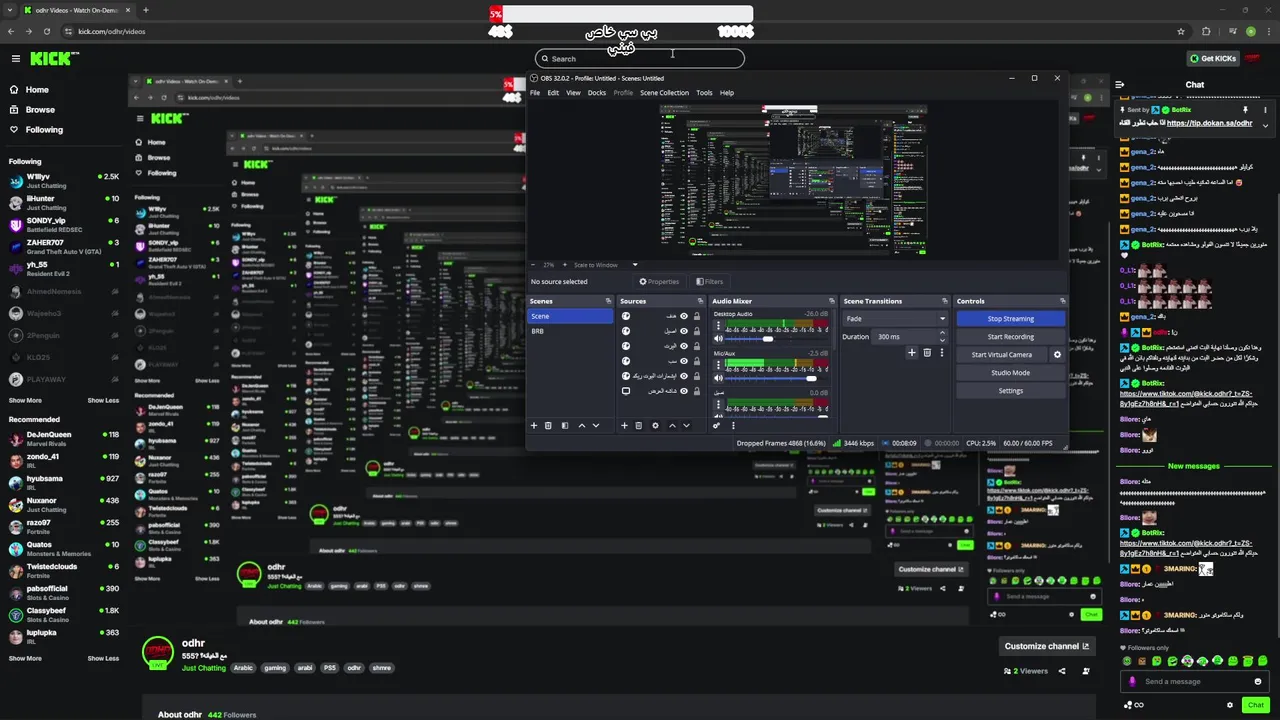Collapse the Kick chat panel with the arrow icon

1120,85
